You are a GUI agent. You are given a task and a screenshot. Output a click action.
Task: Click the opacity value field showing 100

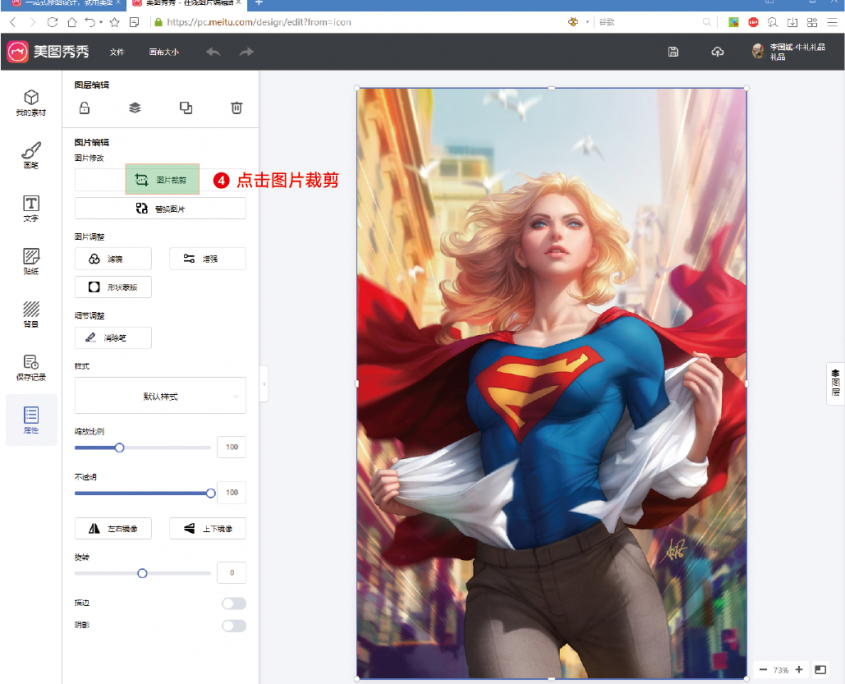[232, 492]
